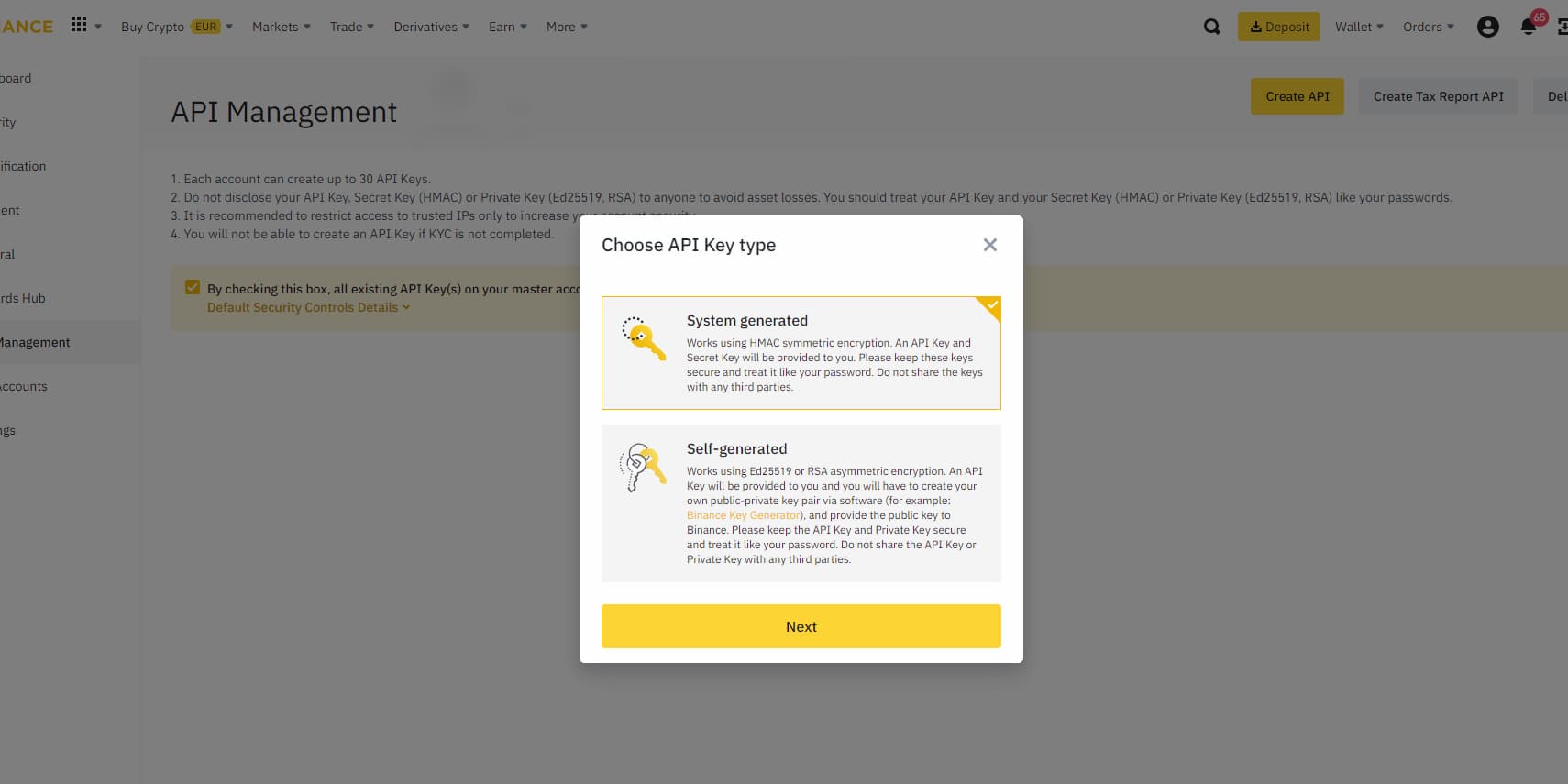Open the notifications bell icon
1568x784 pixels.
pyautogui.click(x=1529, y=27)
